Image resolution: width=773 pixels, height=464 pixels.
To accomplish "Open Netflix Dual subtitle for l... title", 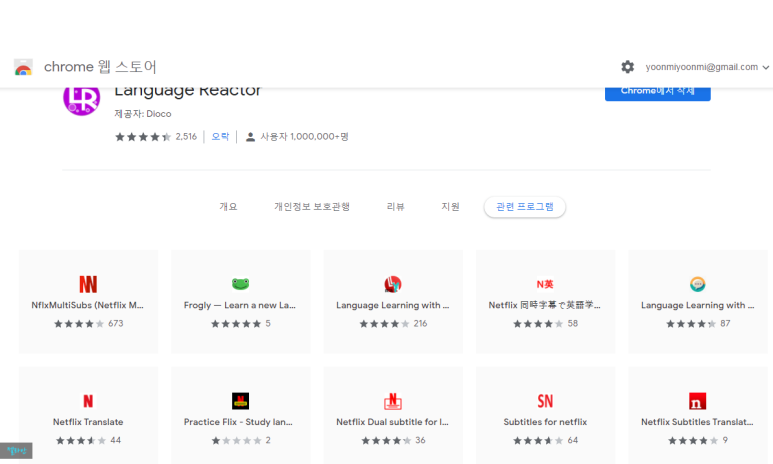I will tap(392, 422).
